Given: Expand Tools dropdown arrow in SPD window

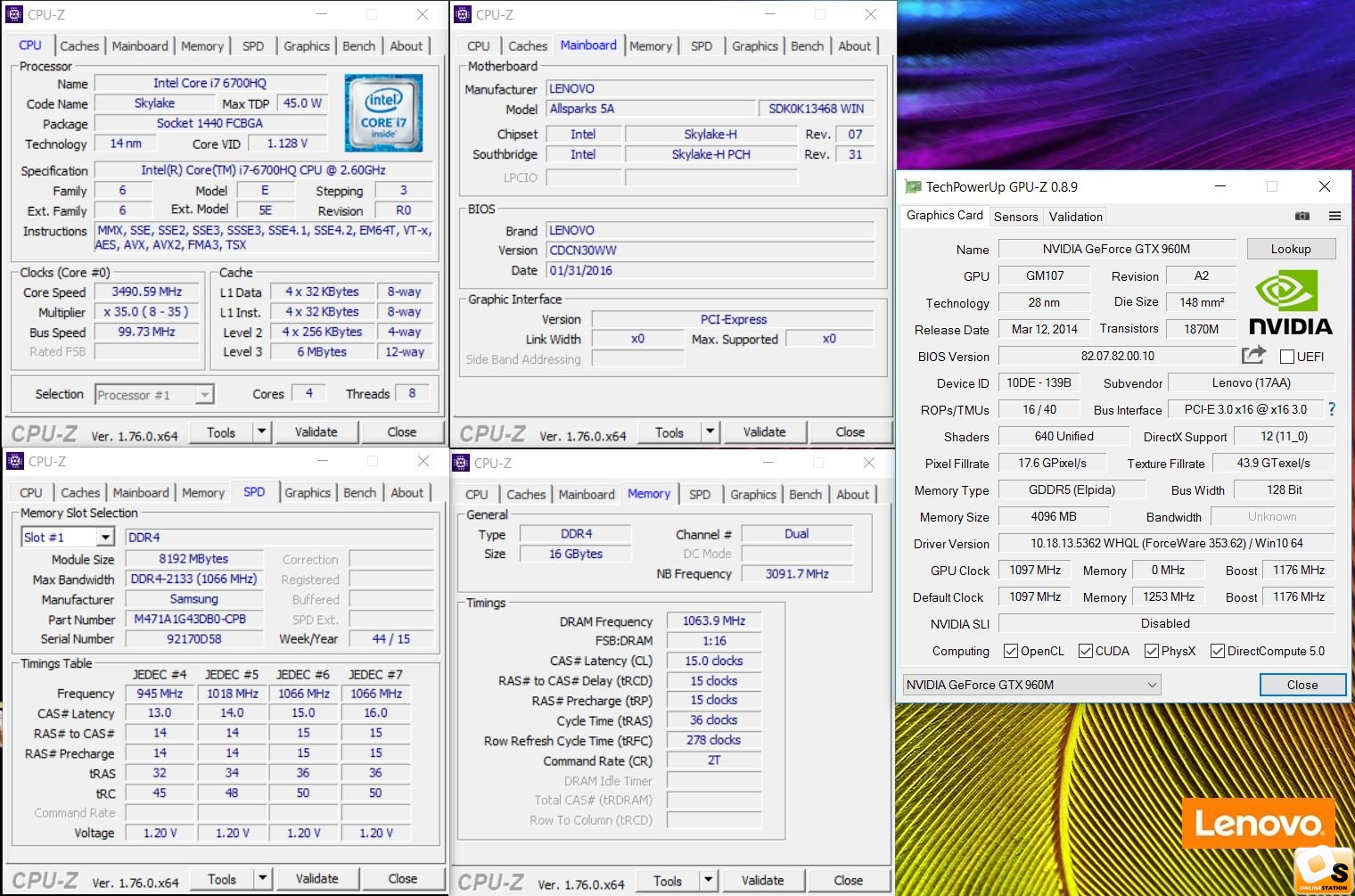Looking at the screenshot, I should (263, 878).
